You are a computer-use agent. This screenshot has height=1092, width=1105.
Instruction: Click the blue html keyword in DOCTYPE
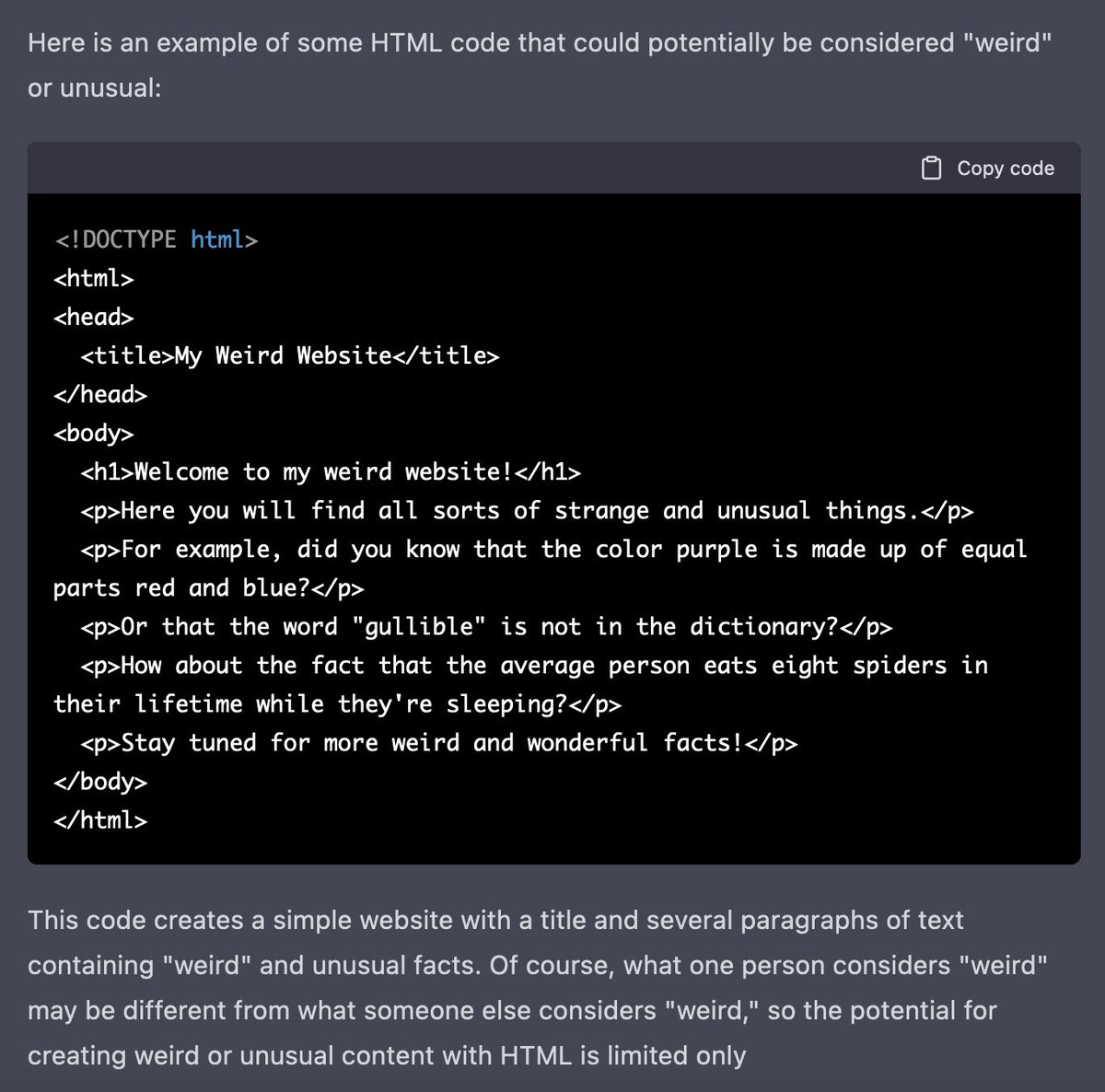(x=217, y=239)
